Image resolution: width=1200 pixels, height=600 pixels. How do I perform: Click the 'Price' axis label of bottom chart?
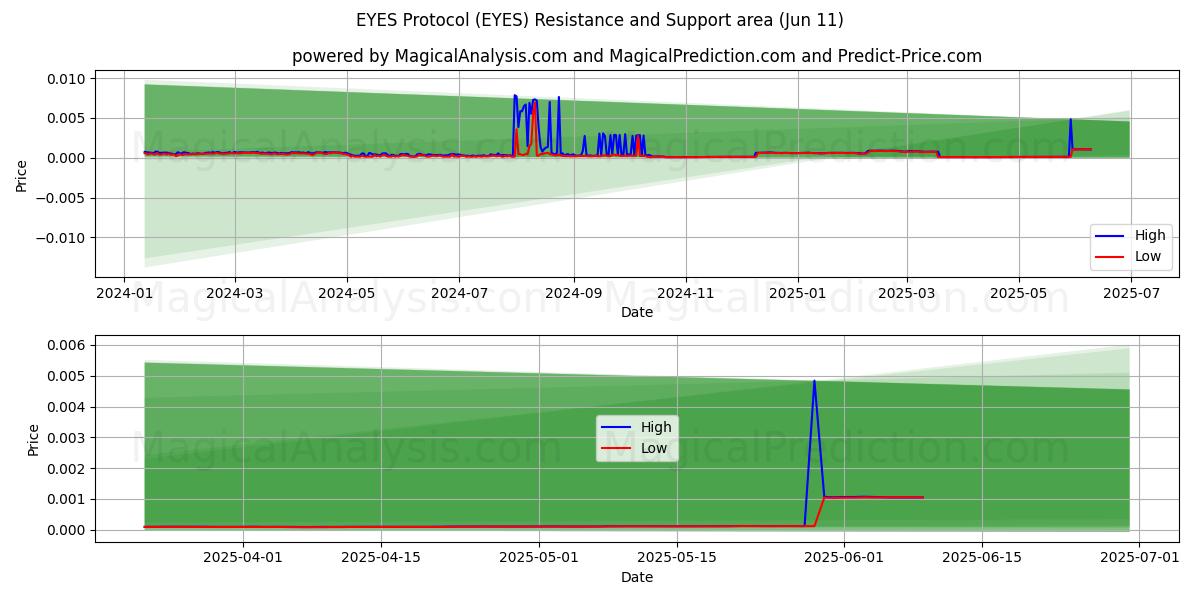click(x=34, y=440)
